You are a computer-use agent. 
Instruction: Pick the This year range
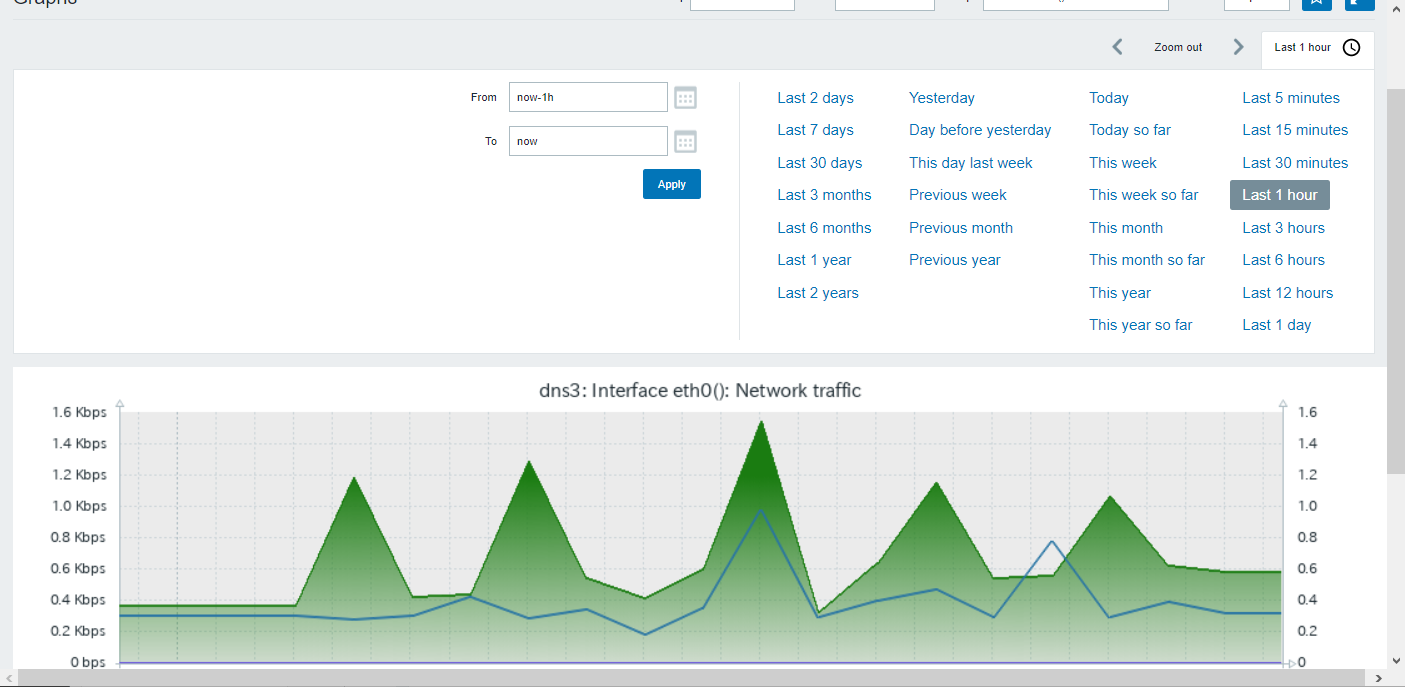(x=1119, y=293)
